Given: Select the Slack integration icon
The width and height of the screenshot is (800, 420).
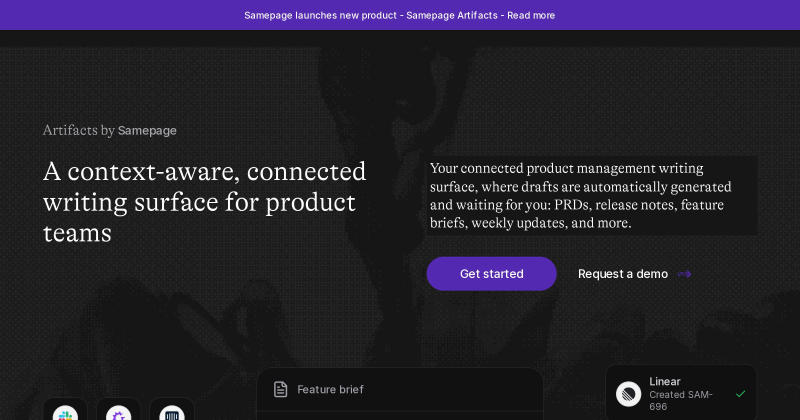Looking at the screenshot, I should coord(65,413).
